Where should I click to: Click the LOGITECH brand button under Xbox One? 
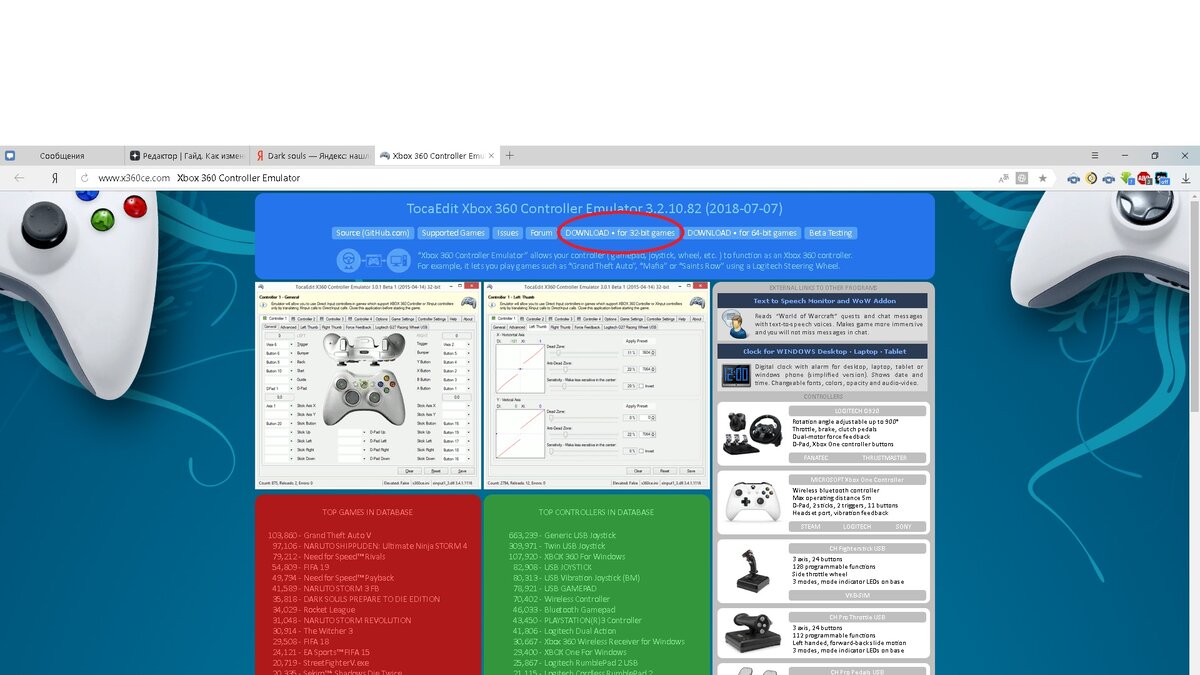tap(856, 526)
